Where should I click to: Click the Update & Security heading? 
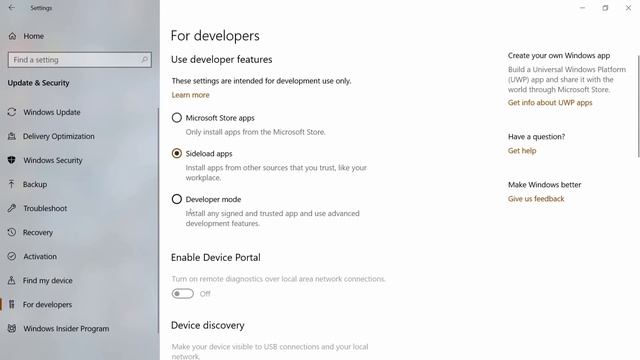point(38,83)
